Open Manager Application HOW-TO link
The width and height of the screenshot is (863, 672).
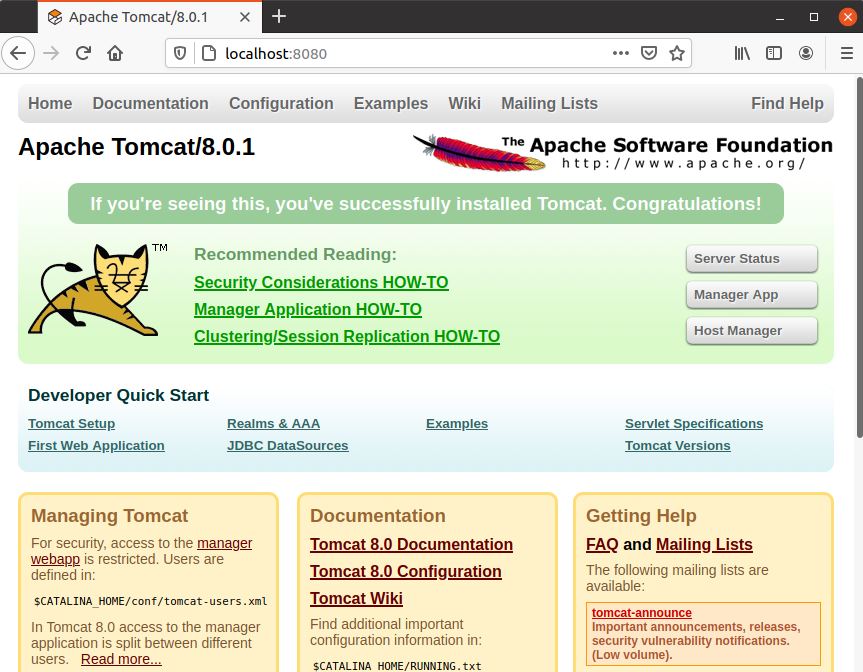click(308, 309)
